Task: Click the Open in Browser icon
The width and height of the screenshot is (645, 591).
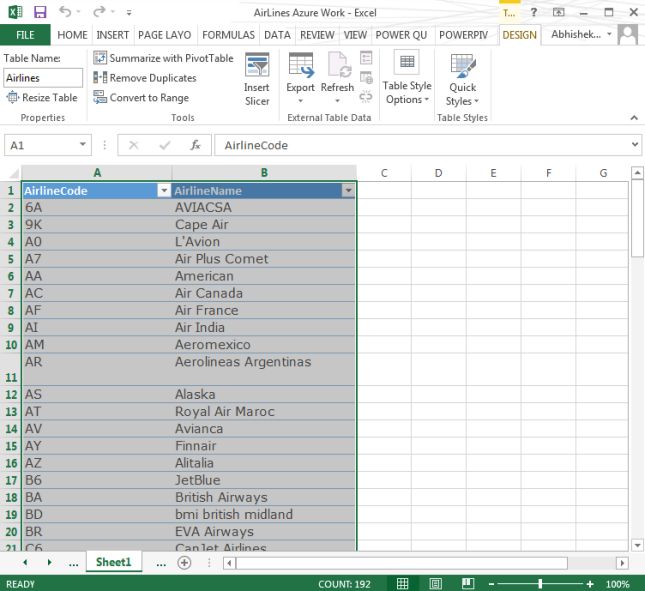Action: [366, 77]
